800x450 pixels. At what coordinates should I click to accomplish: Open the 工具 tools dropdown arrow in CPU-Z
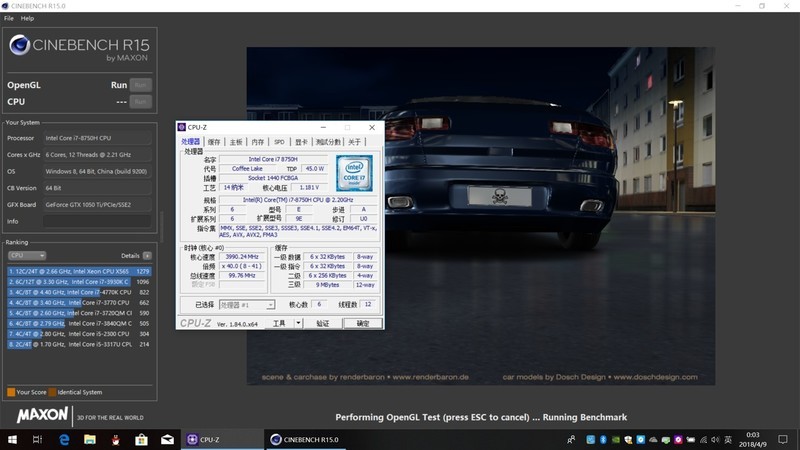pos(297,323)
